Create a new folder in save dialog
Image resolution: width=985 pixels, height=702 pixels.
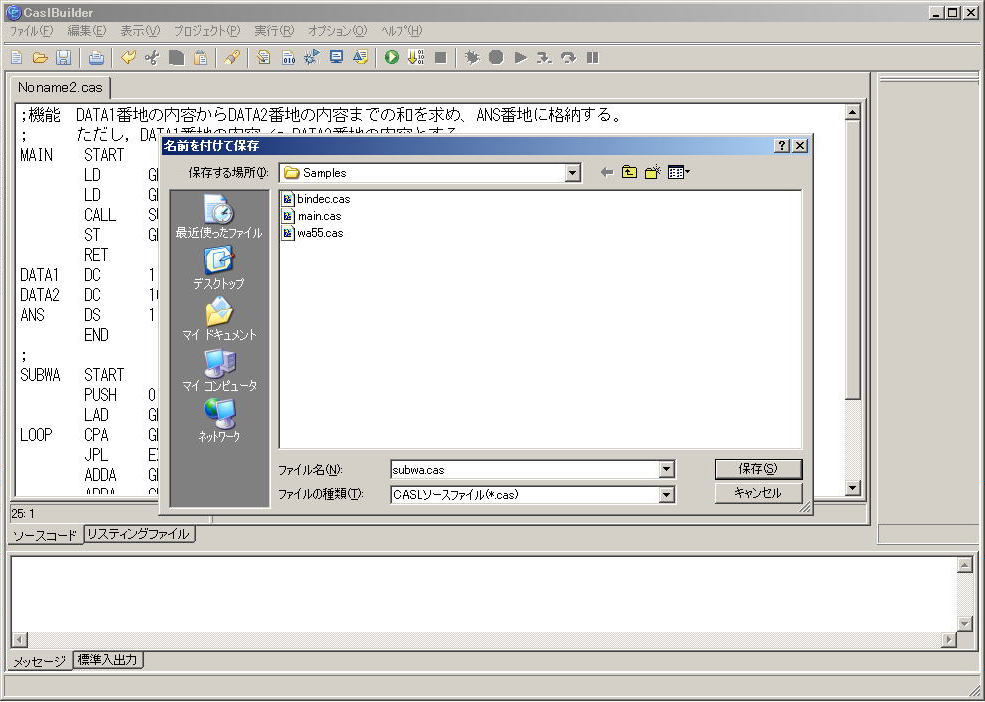652,173
